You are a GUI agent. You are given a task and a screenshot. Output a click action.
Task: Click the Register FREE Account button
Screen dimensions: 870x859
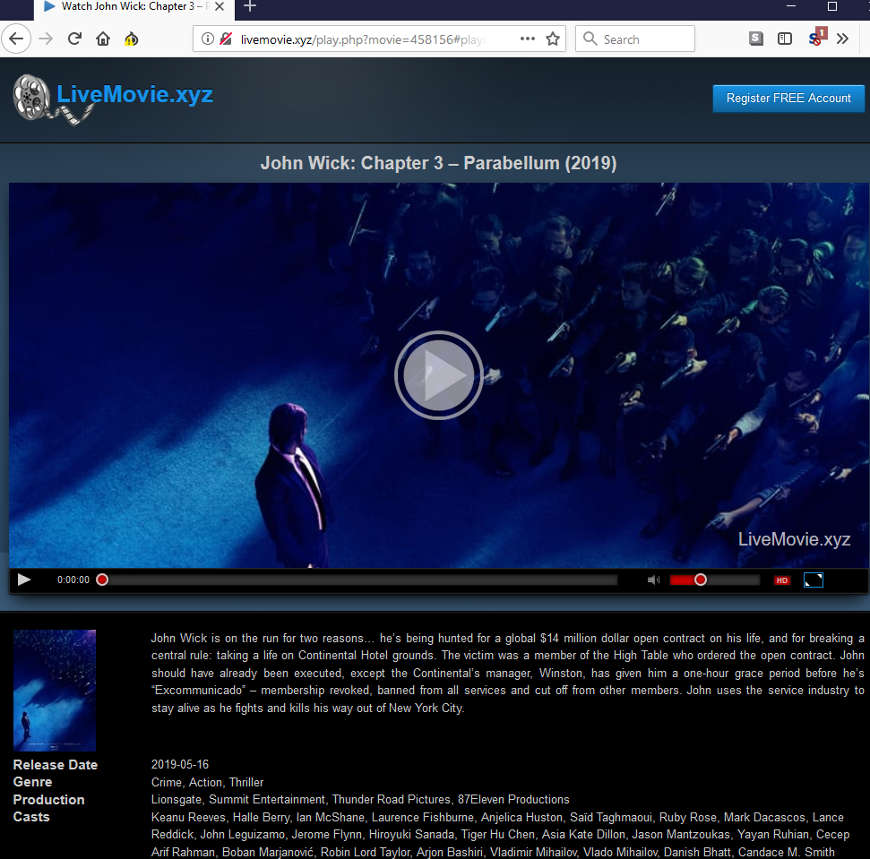(788, 98)
